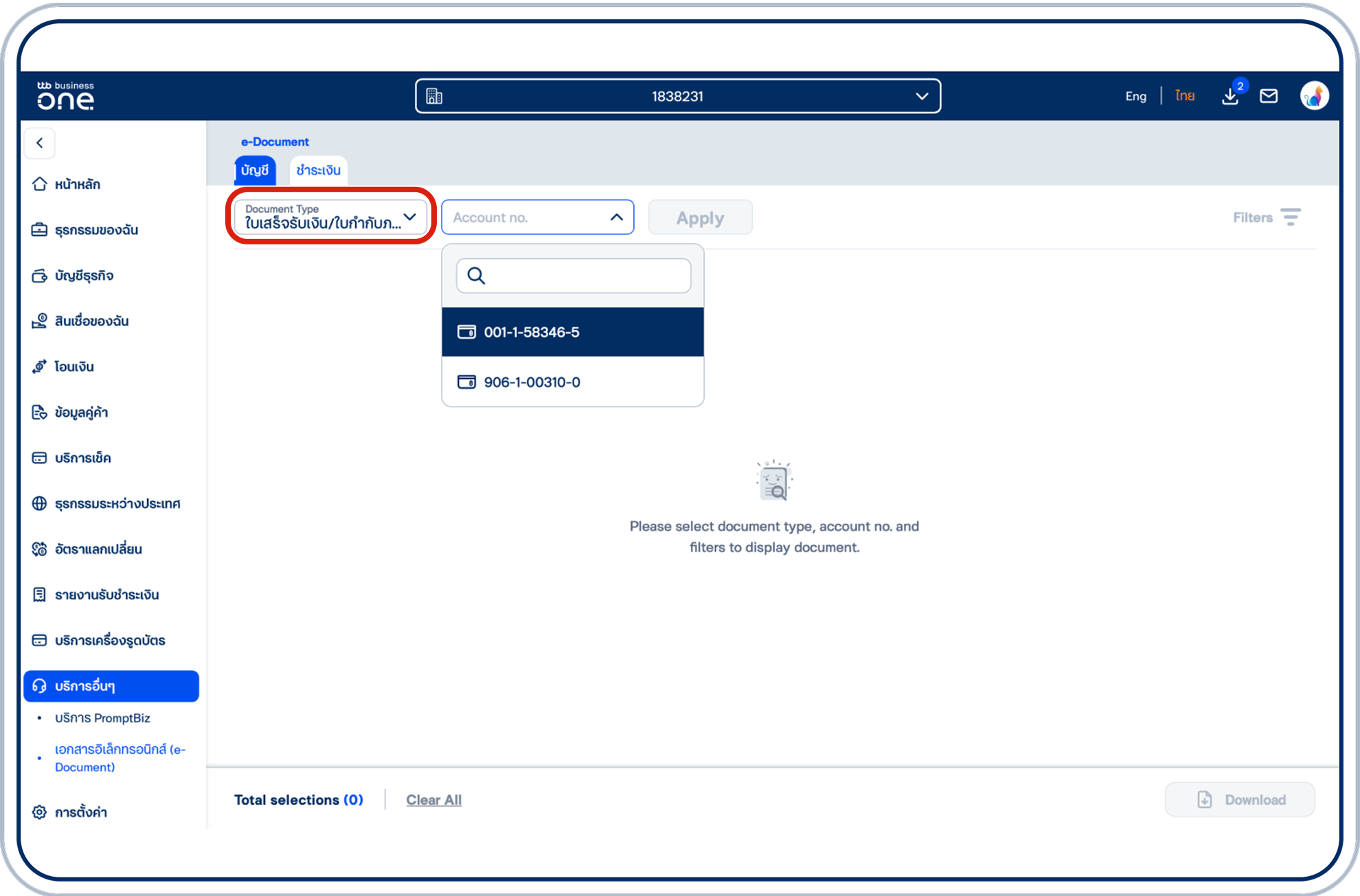Click the card machine service icon
The height and width of the screenshot is (896, 1360).
click(40, 640)
